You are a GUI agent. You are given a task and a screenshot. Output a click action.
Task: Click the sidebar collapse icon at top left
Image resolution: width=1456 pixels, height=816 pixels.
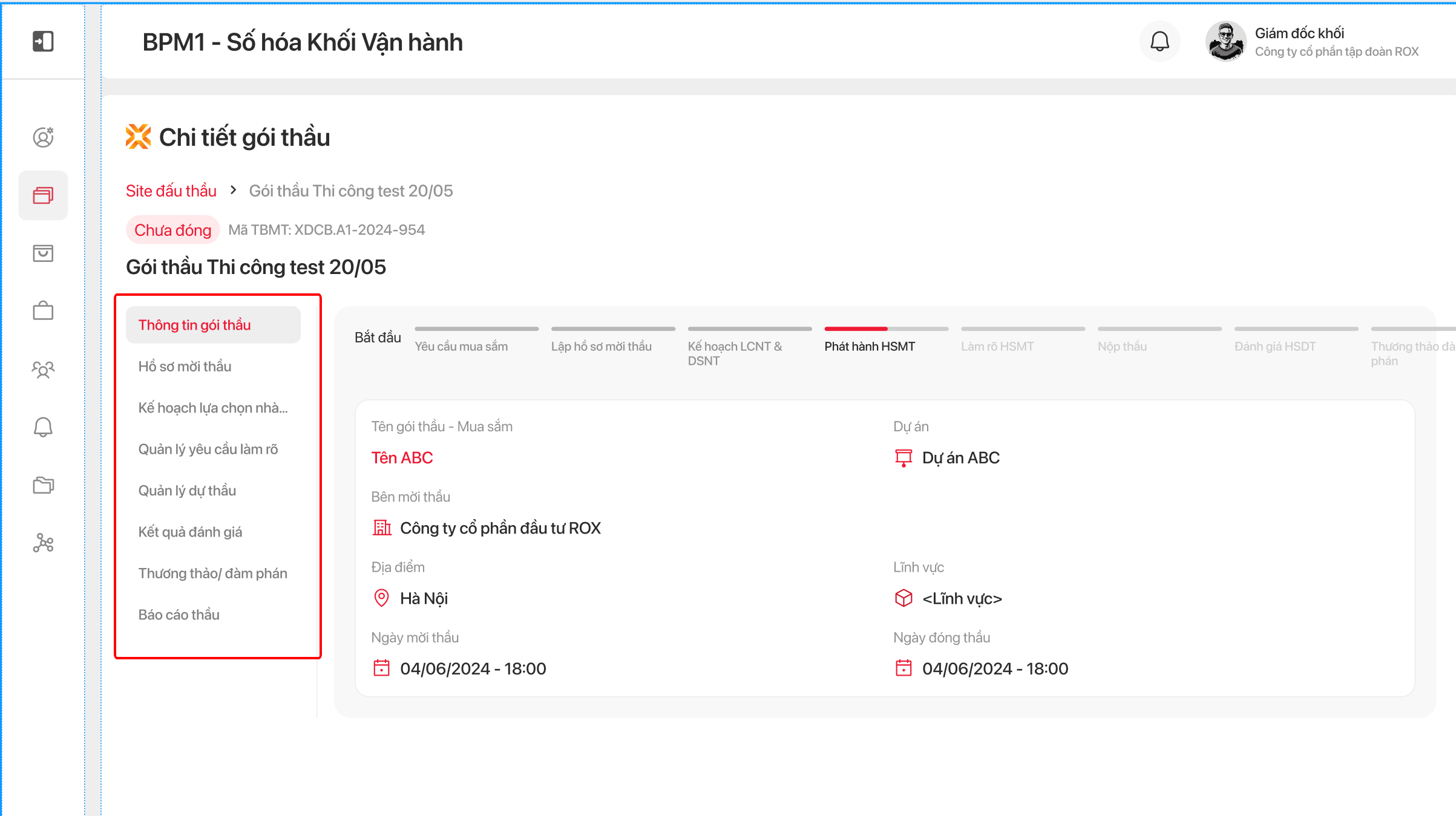click(x=43, y=41)
